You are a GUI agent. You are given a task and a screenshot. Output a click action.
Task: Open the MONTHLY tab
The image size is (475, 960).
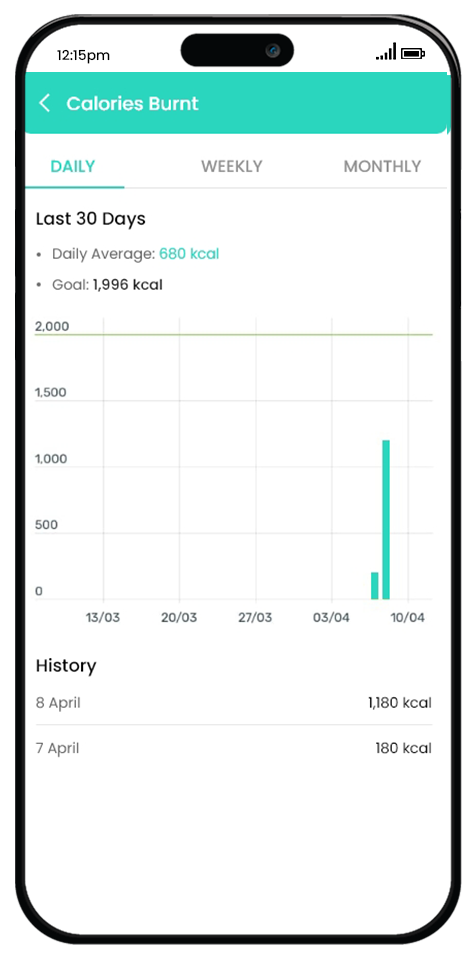point(382,167)
